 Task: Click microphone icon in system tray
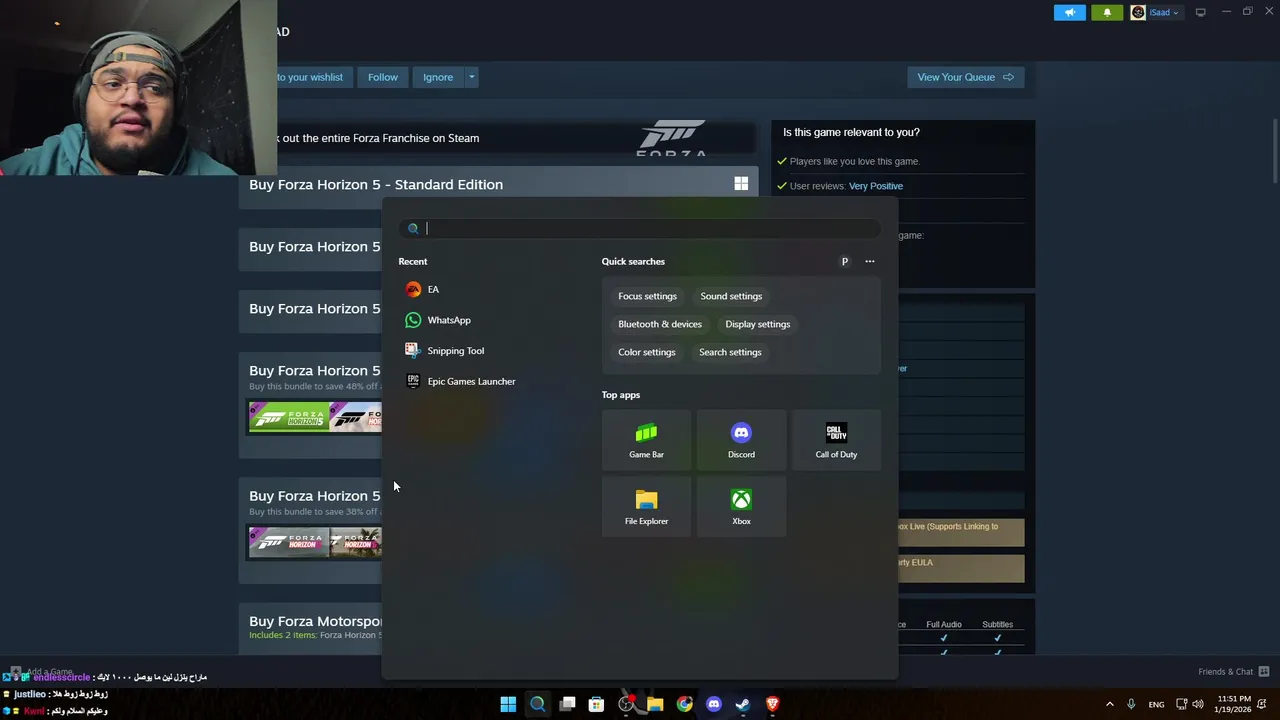click(x=1131, y=704)
